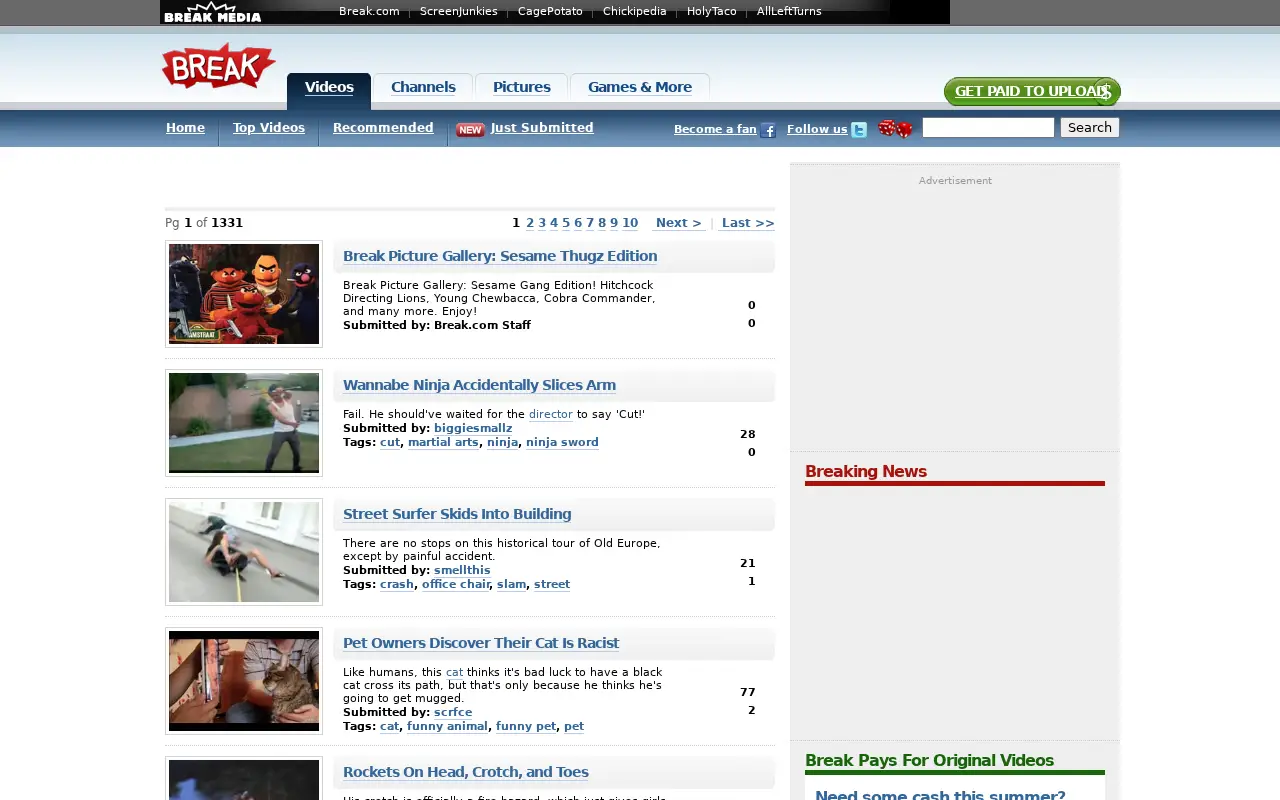Screen dimensions: 1280x800
Task: Focus the search text field
Action: point(988,127)
